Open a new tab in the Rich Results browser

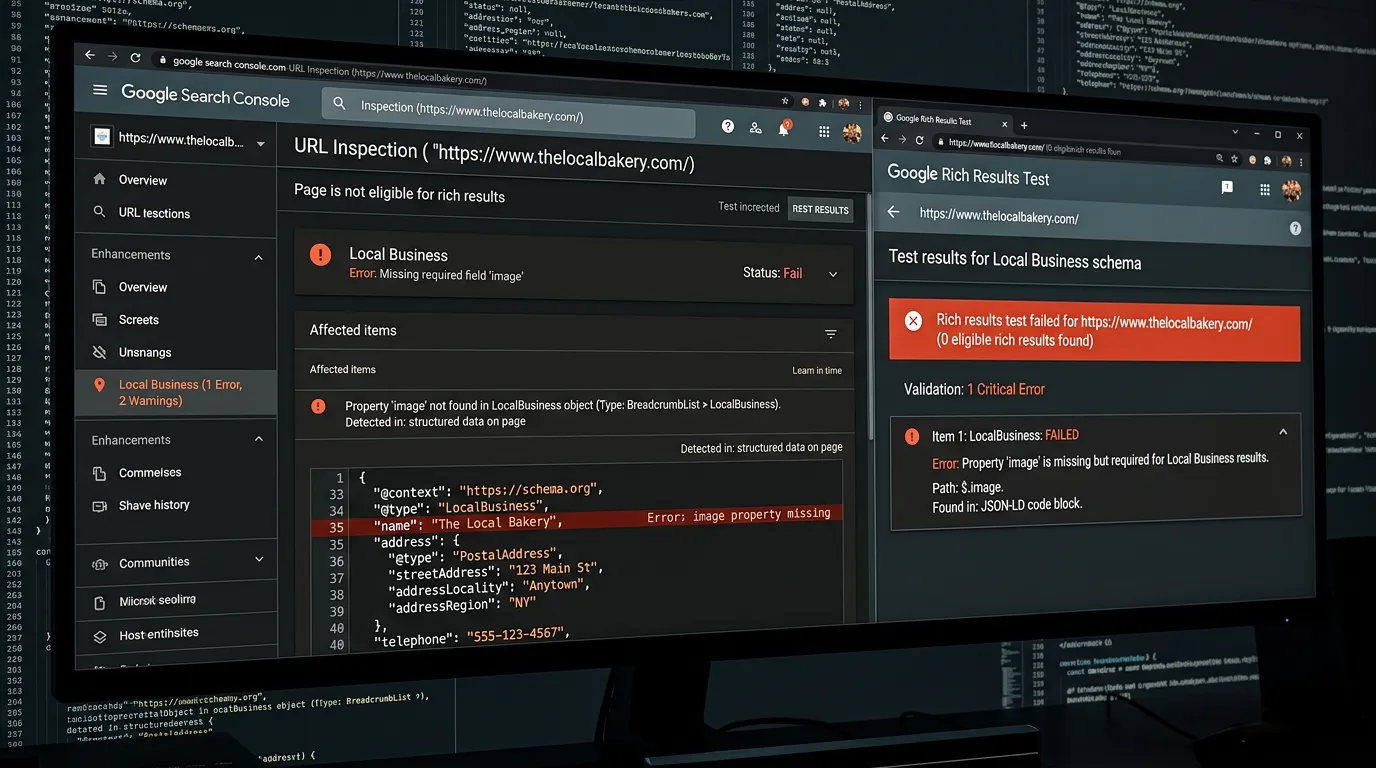pyautogui.click(x=1024, y=125)
